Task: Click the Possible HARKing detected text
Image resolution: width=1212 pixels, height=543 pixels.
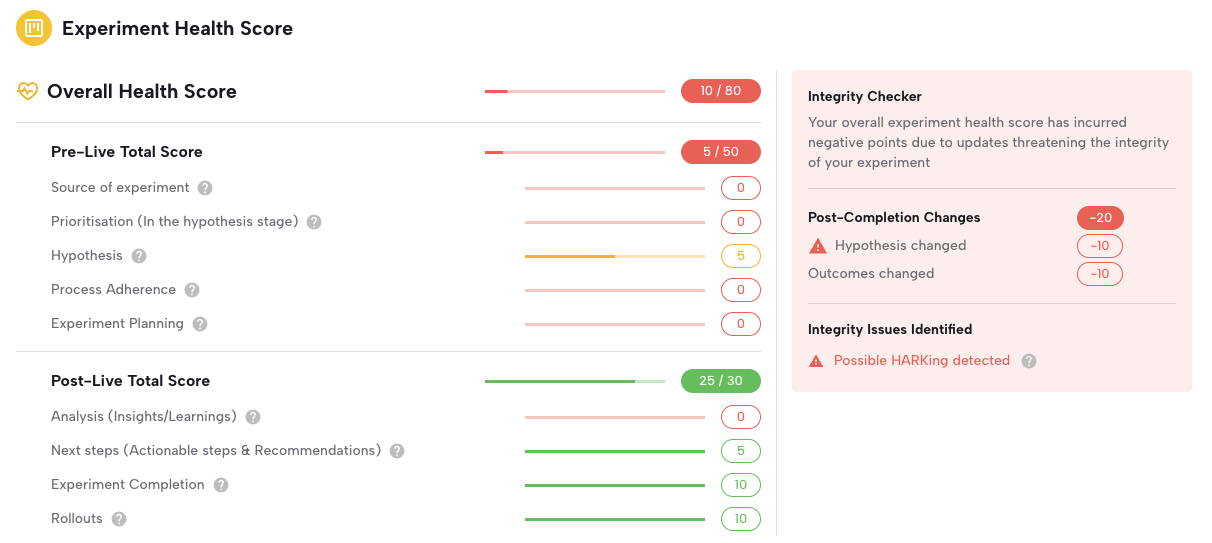Action: point(922,361)
